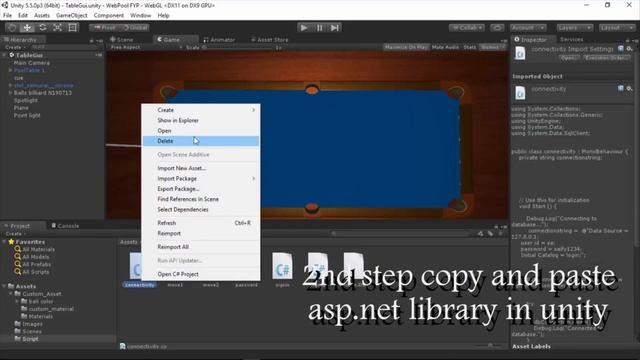
Task: Choose Show in Explorer from context menu
Action: point(200,120)
